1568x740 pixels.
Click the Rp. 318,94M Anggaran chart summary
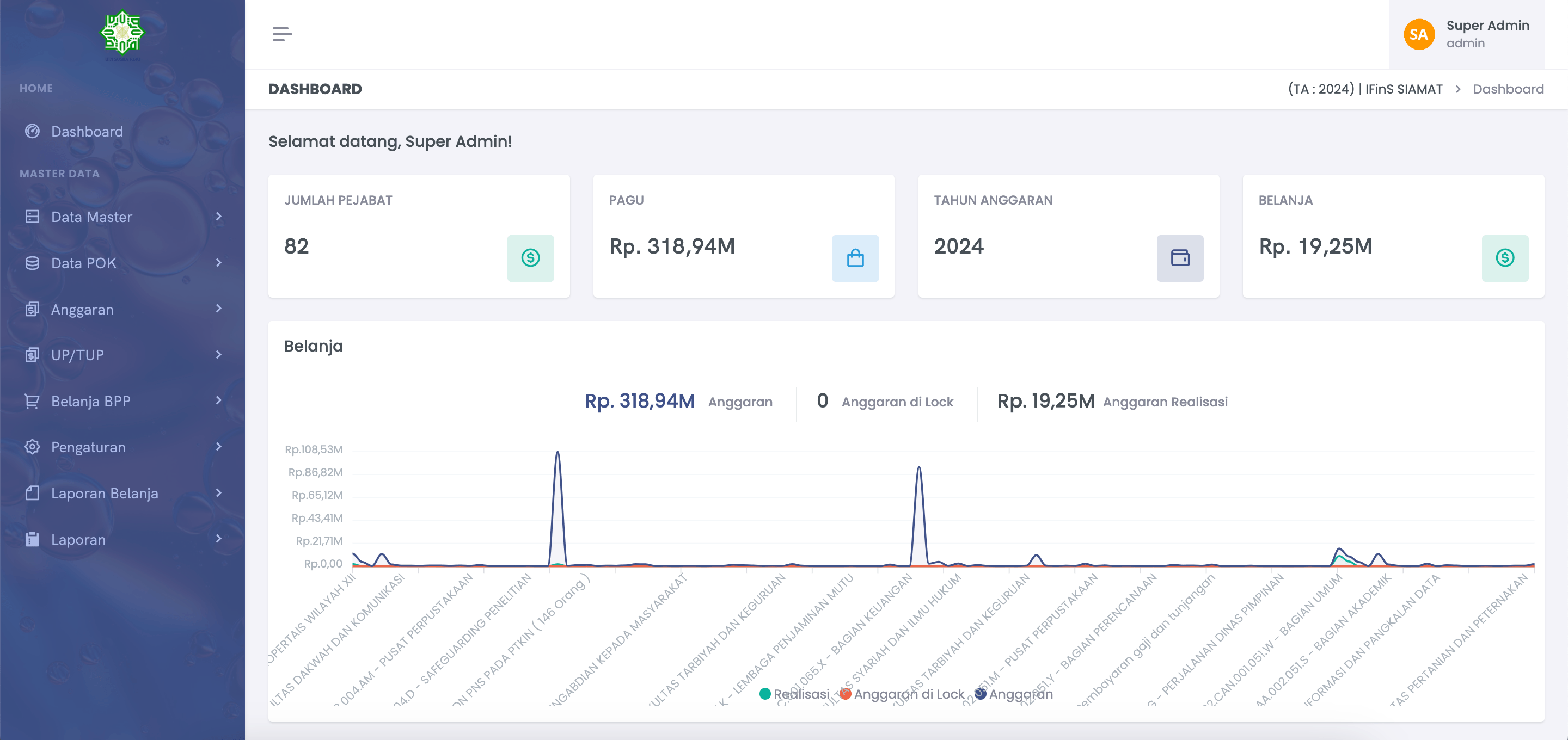[640, 401]
